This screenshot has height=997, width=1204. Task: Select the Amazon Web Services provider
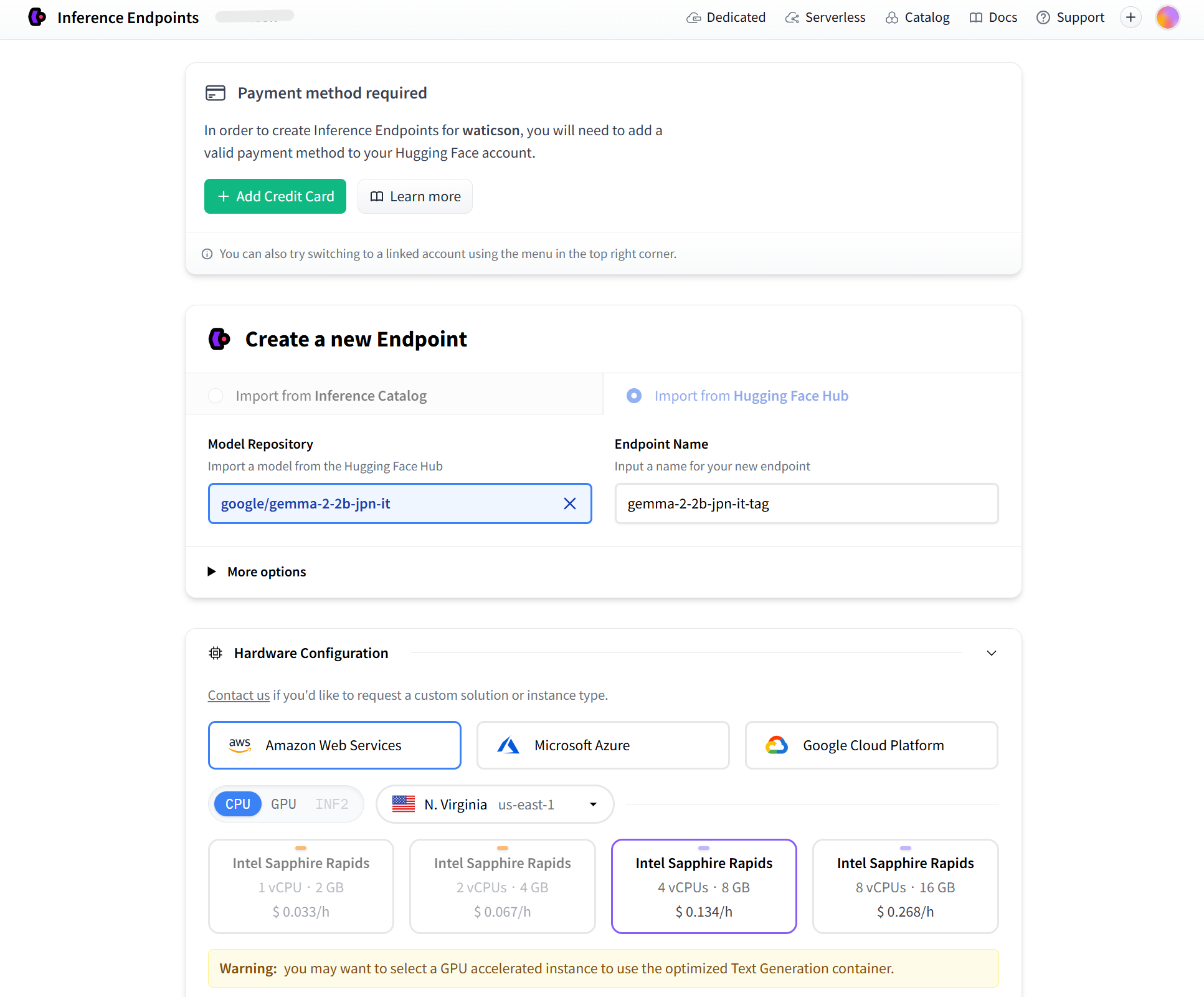334,745
